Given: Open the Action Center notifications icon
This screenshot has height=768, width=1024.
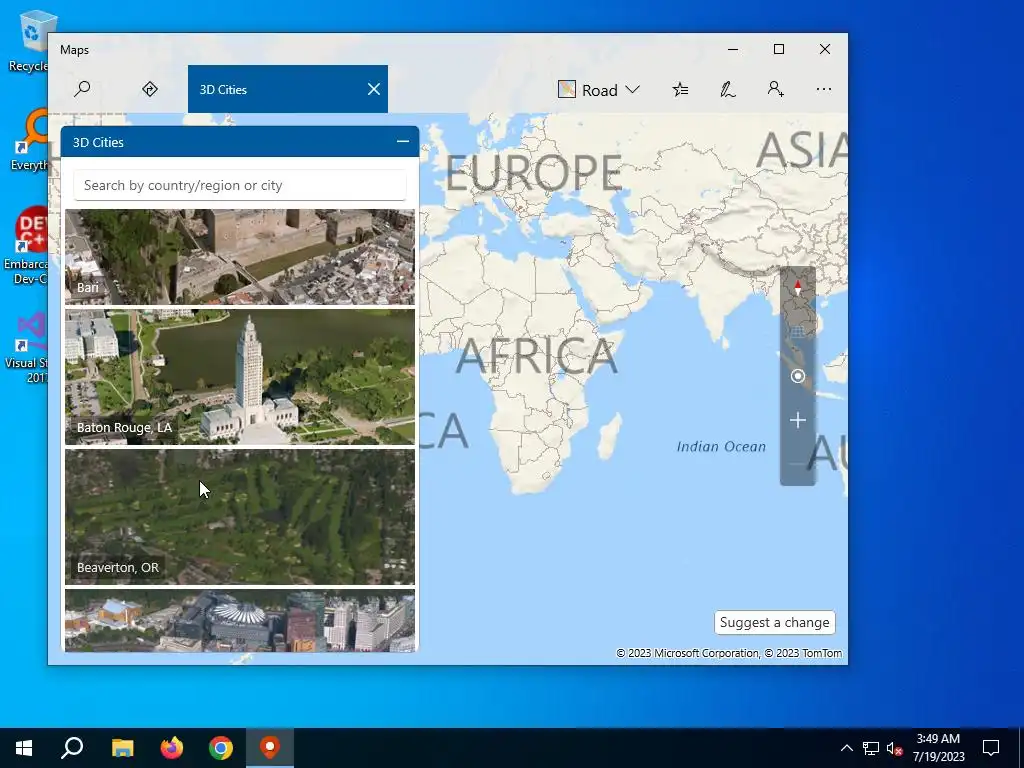Looking at the screenshot, I should [x=991, y=748].
